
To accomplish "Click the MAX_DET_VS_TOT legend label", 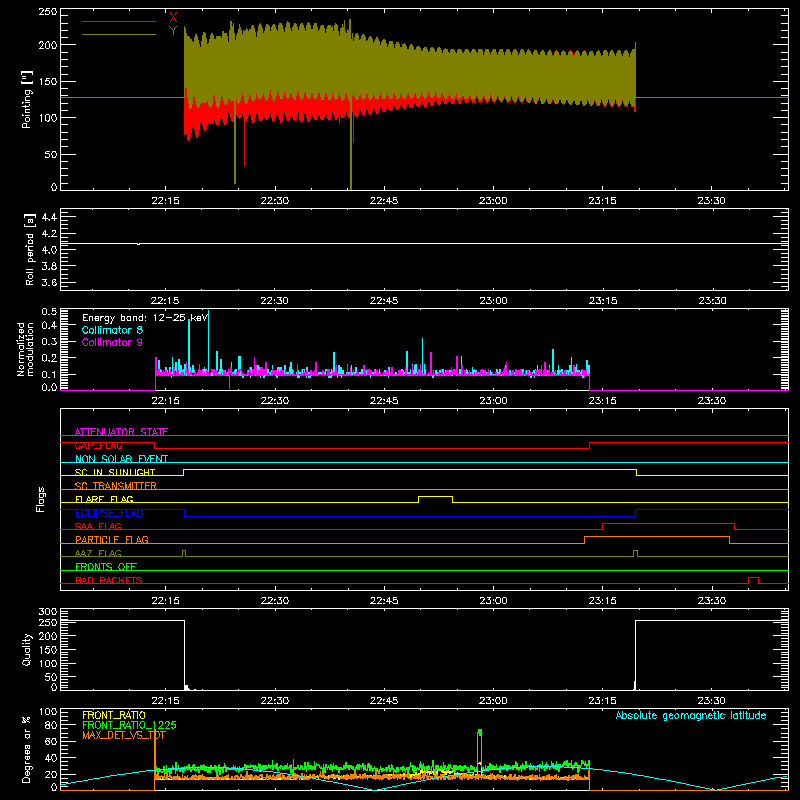I will pyautogui.click(x=124, y=735).
